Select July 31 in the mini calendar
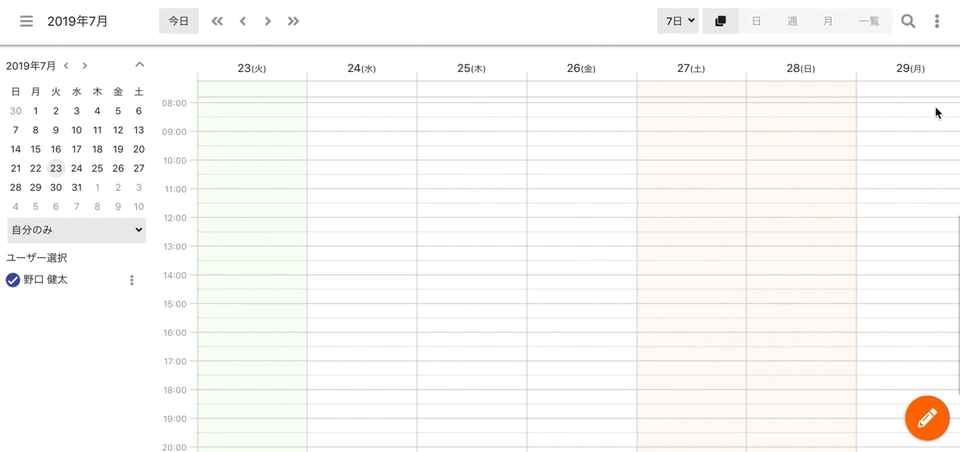 [x=77, y=187]
